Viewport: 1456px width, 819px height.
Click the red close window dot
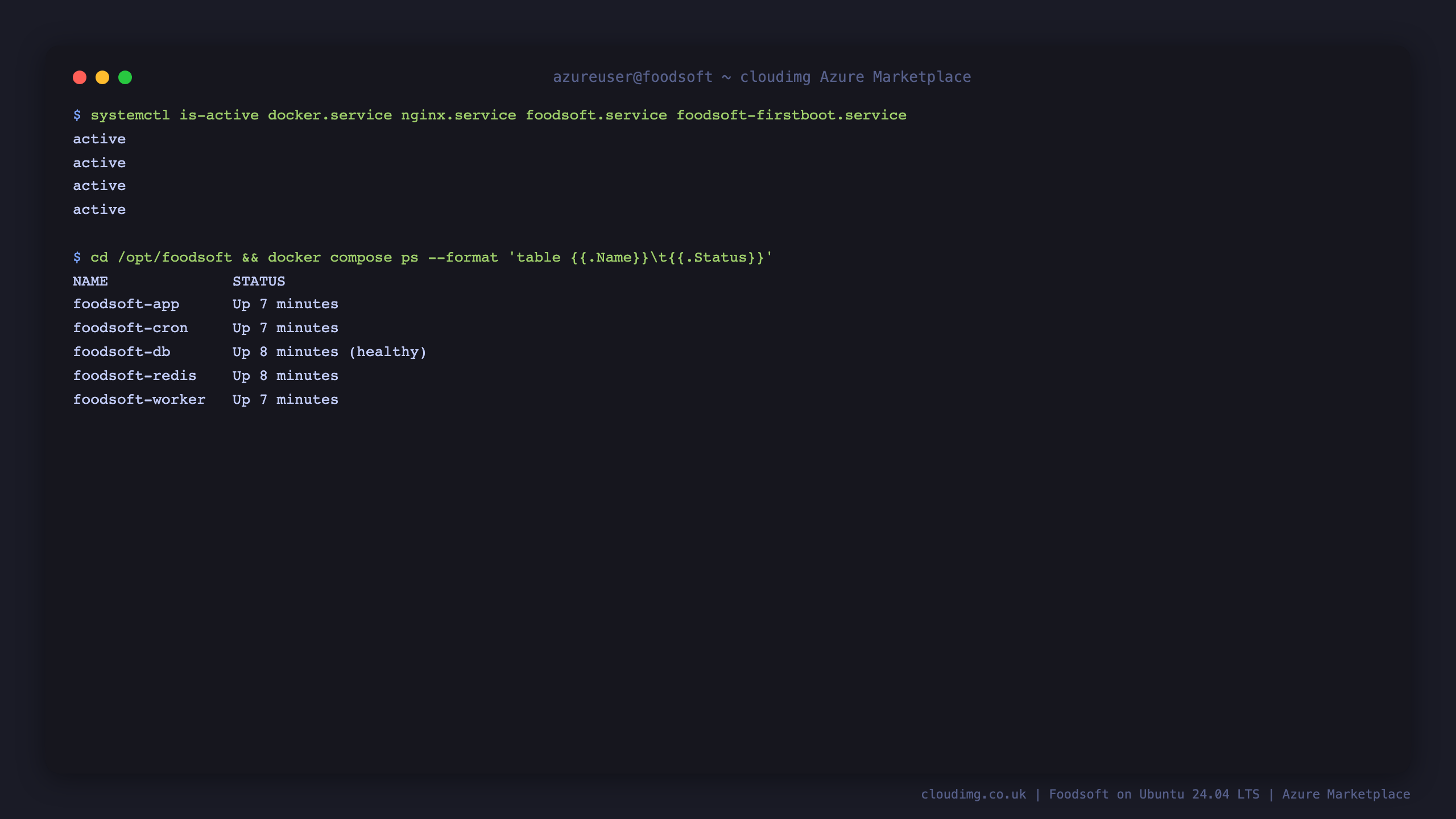point(80,77)
